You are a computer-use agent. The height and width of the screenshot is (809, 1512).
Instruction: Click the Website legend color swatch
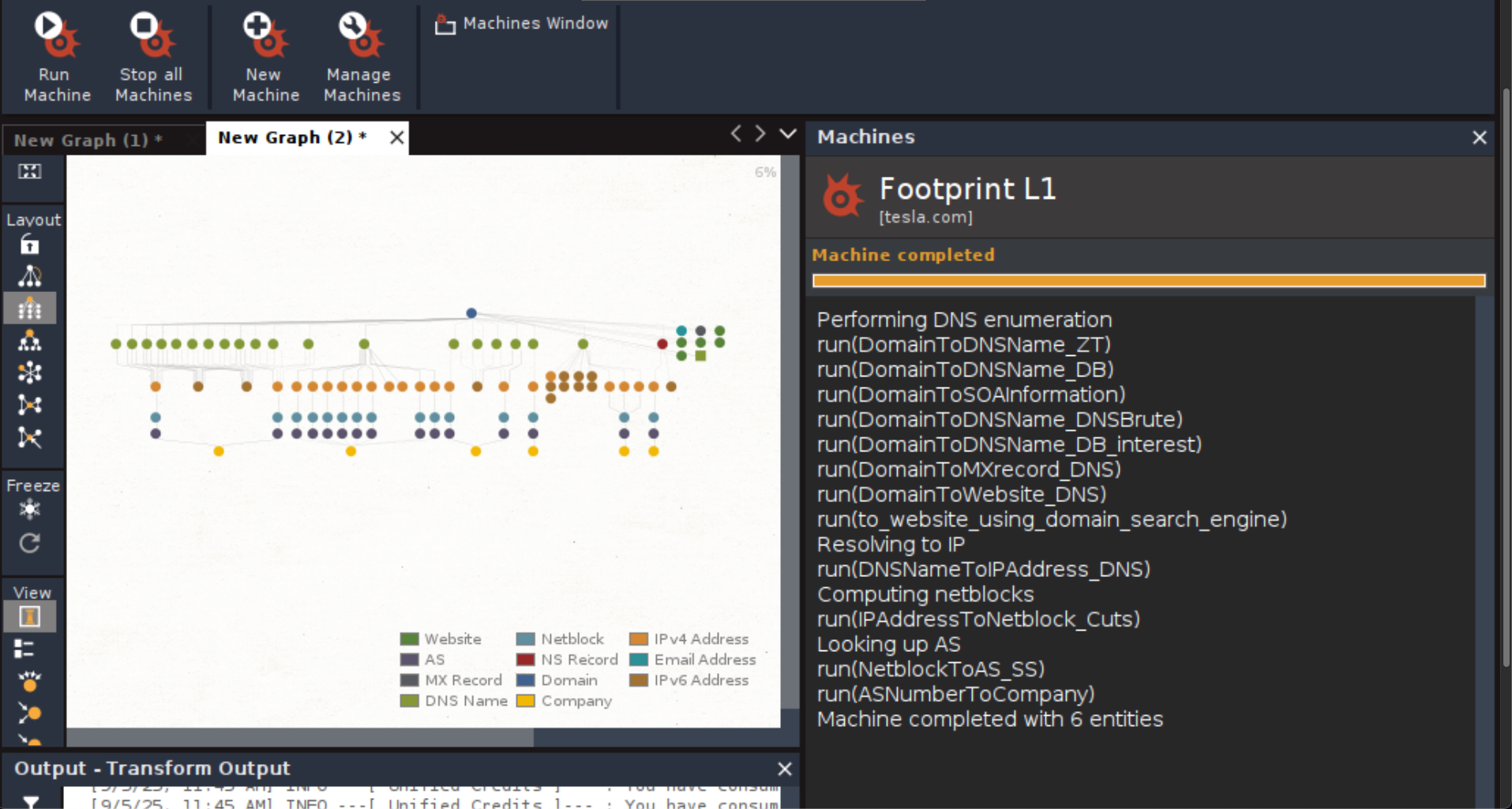(409, 639)
